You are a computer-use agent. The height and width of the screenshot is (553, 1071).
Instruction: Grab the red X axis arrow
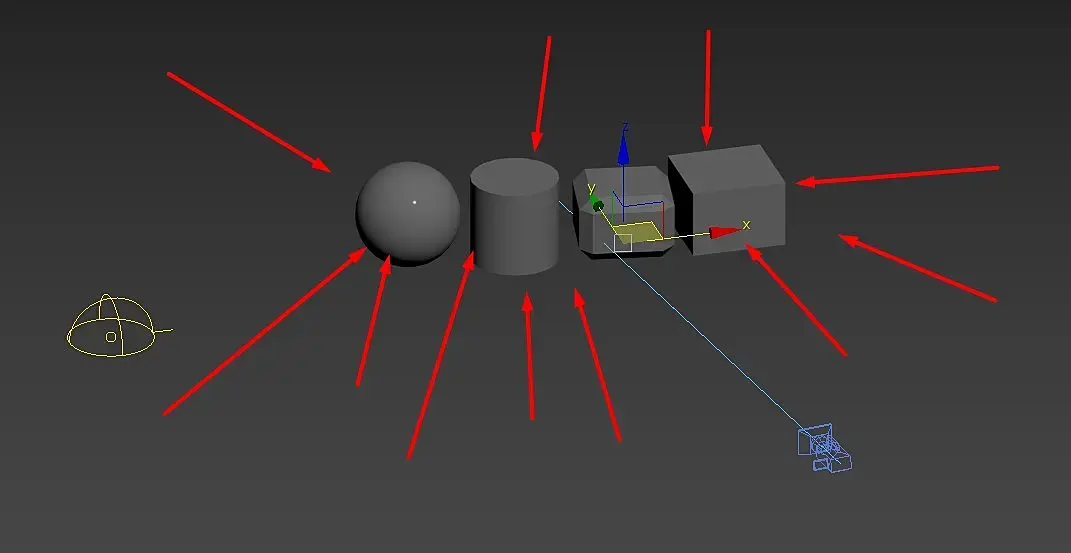[x=725, y=232]
